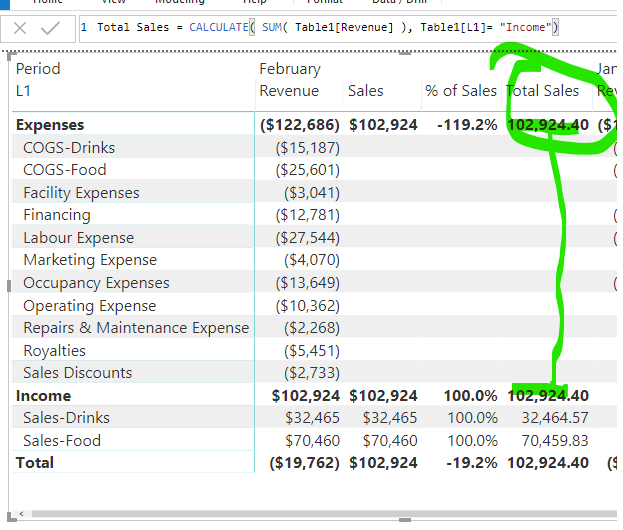Click the "Income" string in the formula
Screen dimensions: 623x530
tap(526, 27)
